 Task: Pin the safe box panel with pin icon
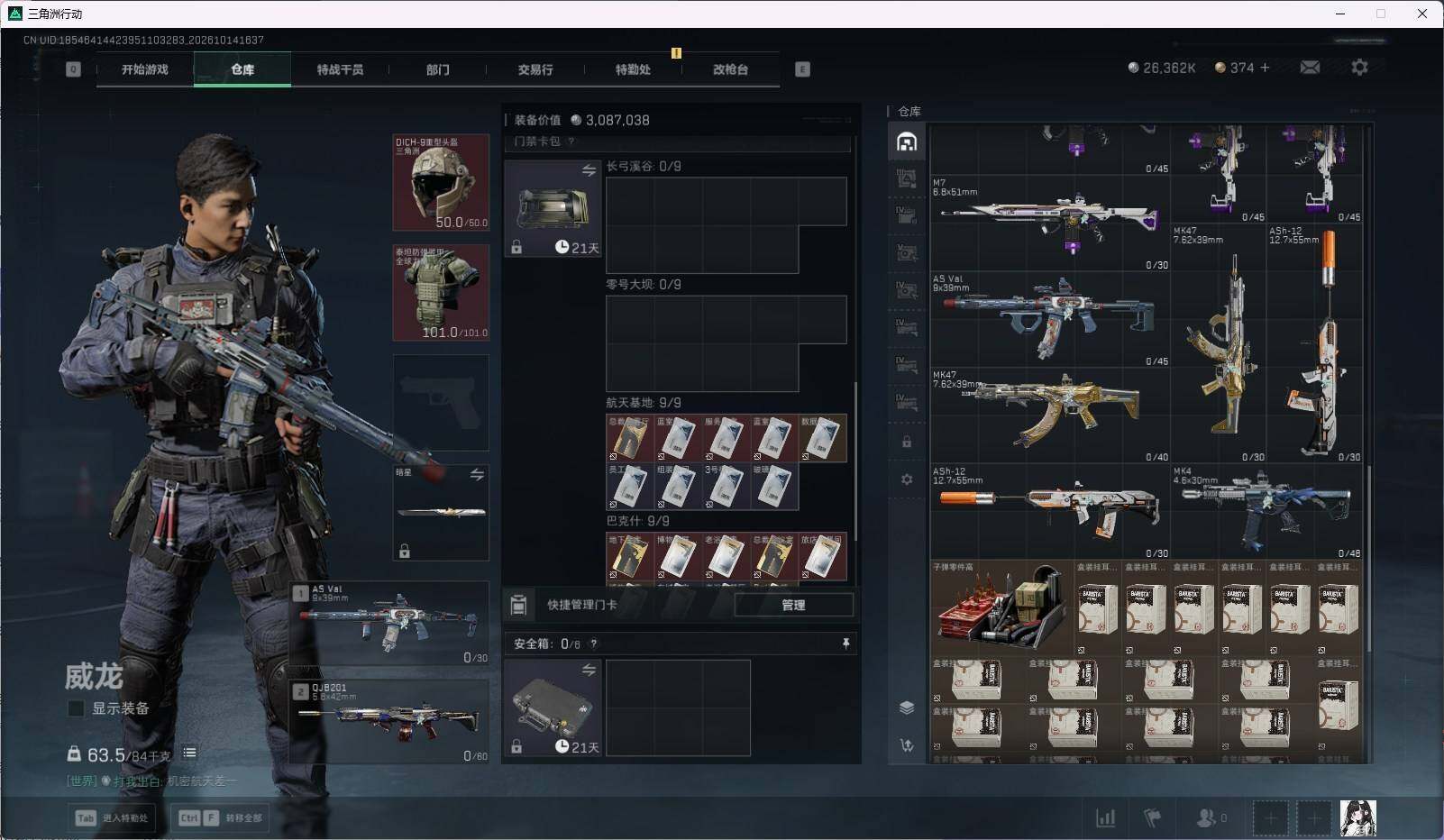pos(845,644)
